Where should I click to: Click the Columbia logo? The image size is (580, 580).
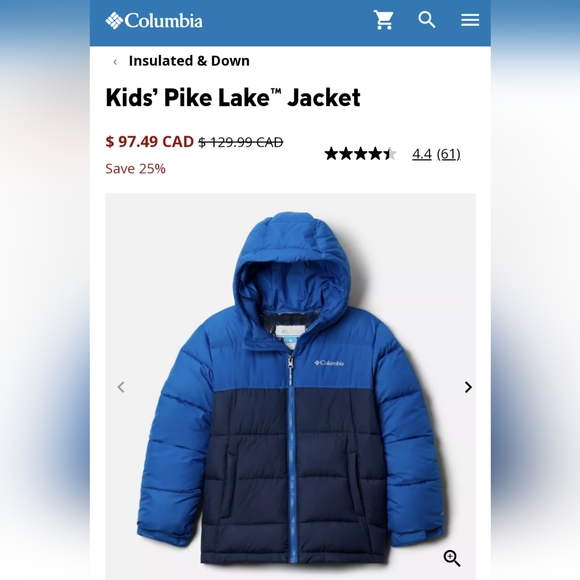(x=154, y=20)
